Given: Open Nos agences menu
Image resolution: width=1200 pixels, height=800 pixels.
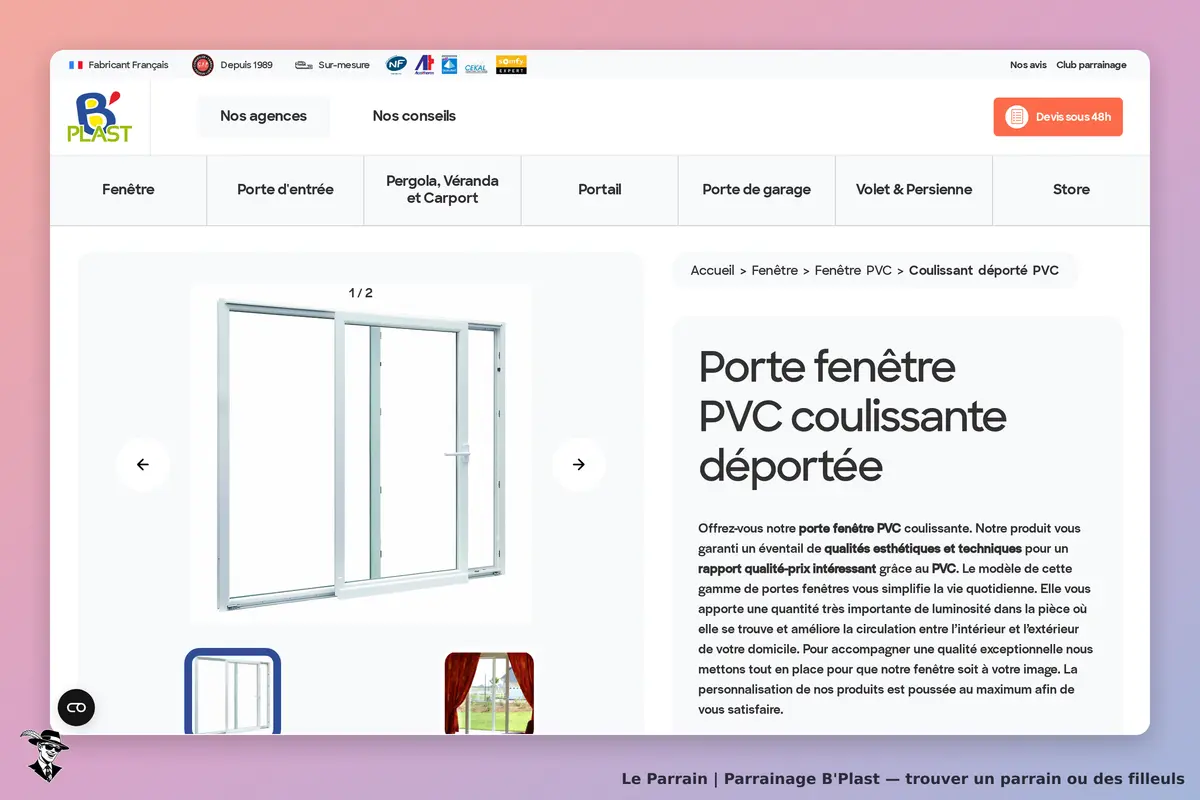Looking at the screenshot, I should pyautogui.click(x=263, y=116).
